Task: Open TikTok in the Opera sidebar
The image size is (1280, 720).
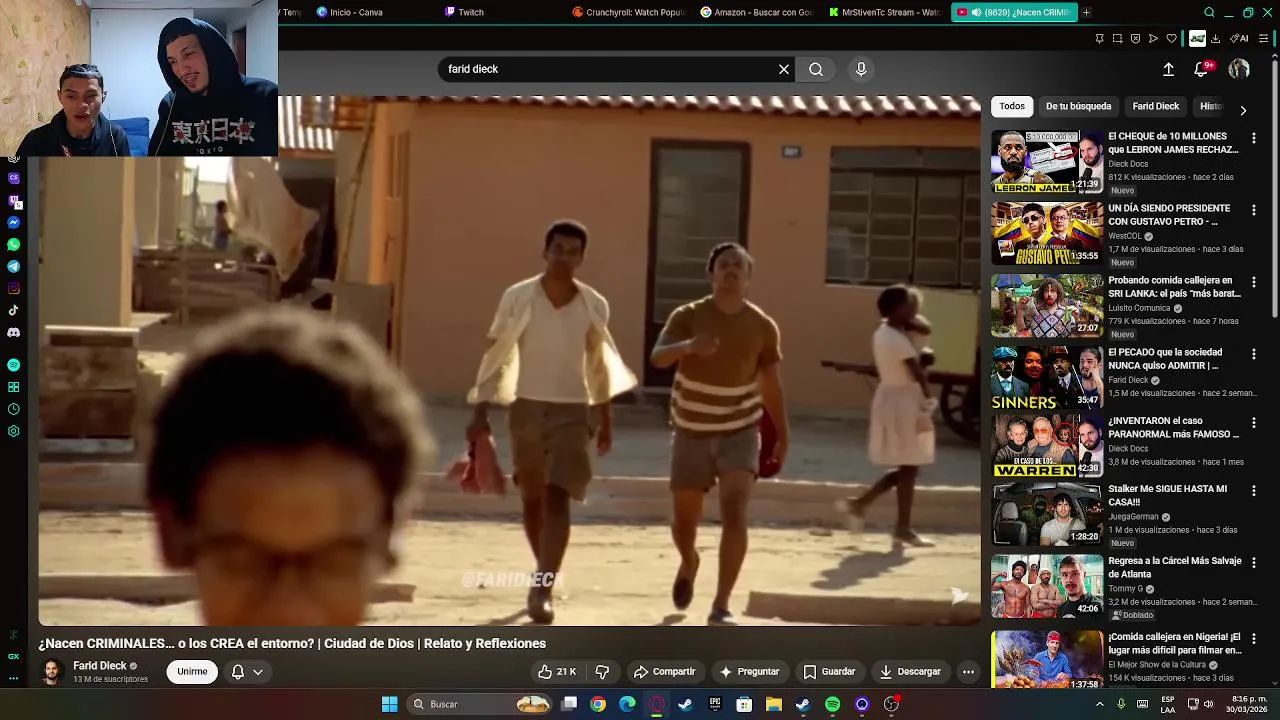Action: tap(13, 310)
